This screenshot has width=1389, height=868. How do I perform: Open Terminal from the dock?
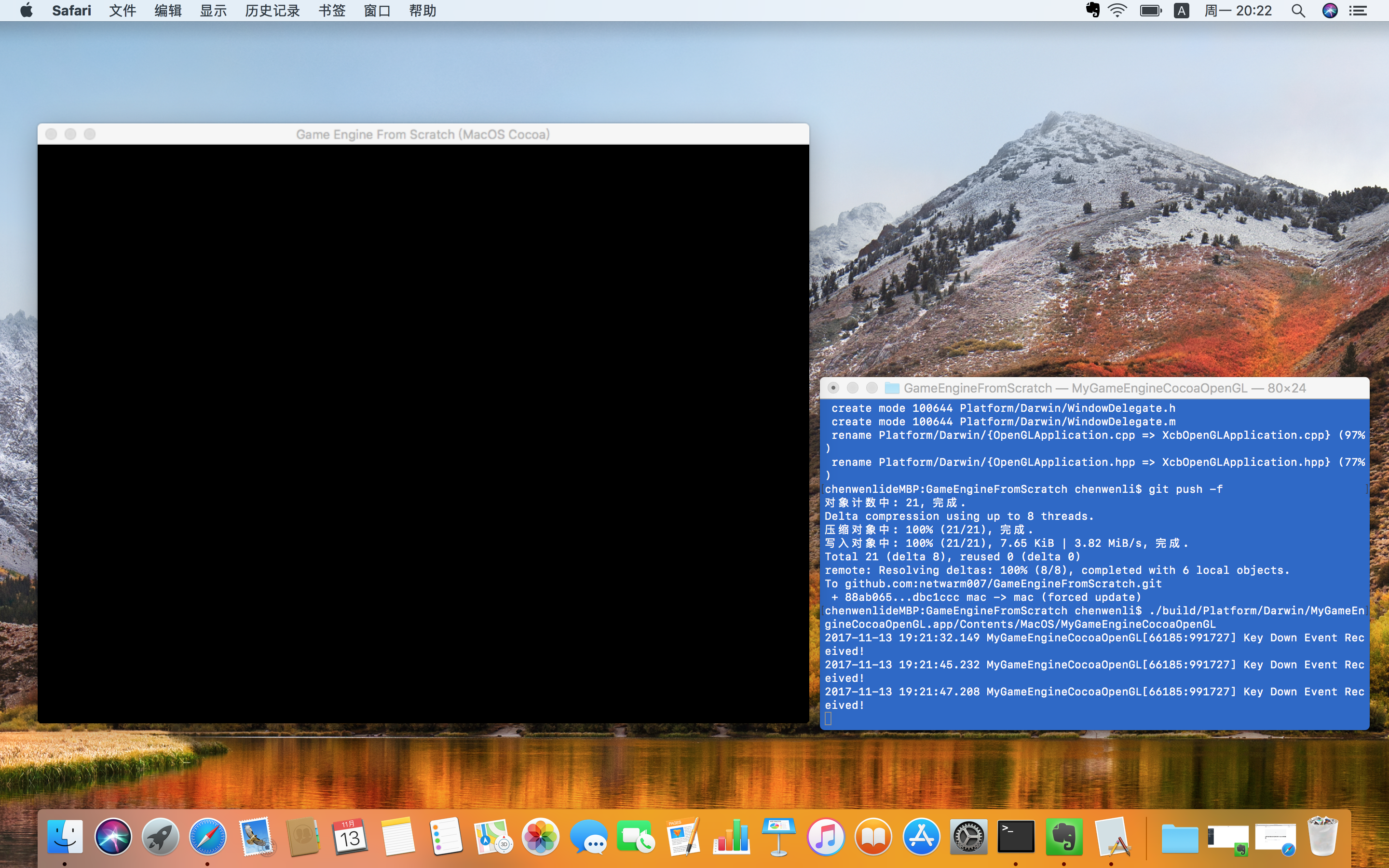click(x=1016, y=836)
